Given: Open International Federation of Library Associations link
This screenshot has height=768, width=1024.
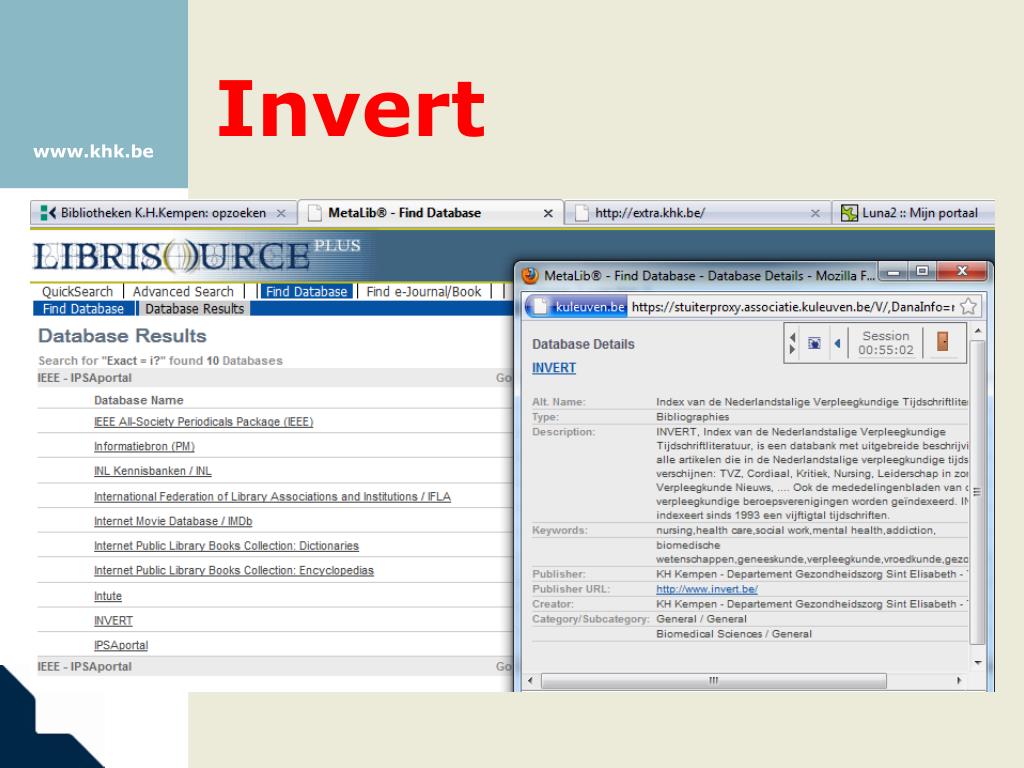Looking at the screenshot, I should coord(272,497).
